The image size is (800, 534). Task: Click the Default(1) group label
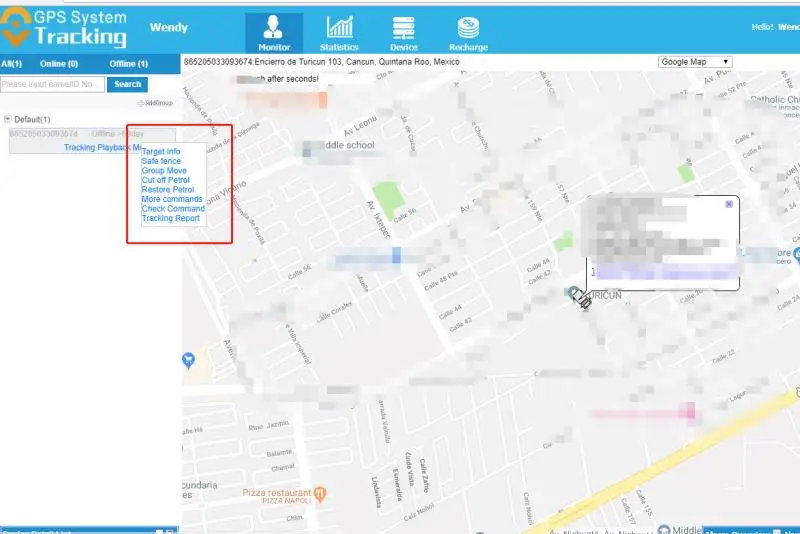[32, 119]
